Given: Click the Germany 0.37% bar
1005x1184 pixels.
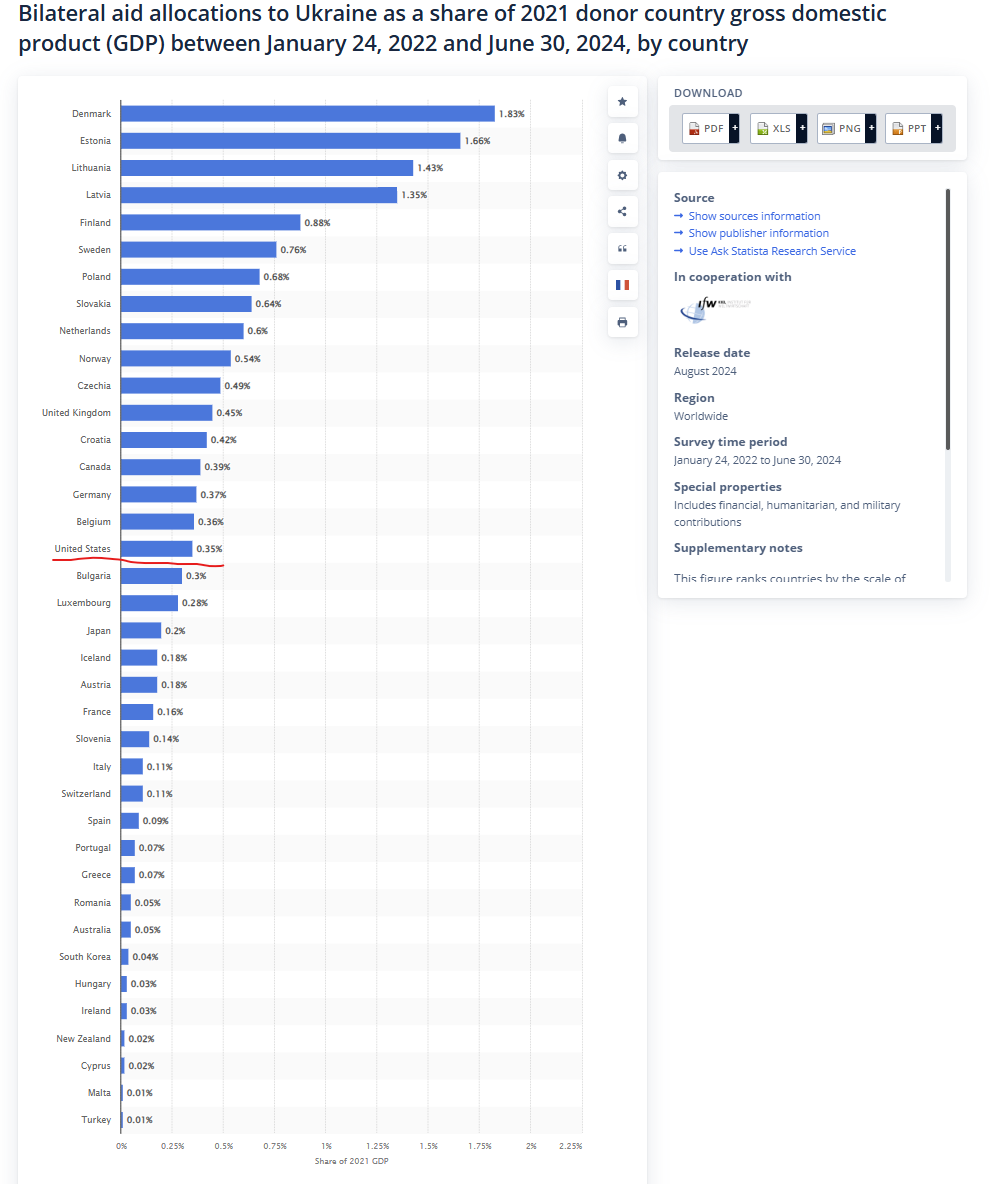Looking at the screenshot, I should (159, 494).
